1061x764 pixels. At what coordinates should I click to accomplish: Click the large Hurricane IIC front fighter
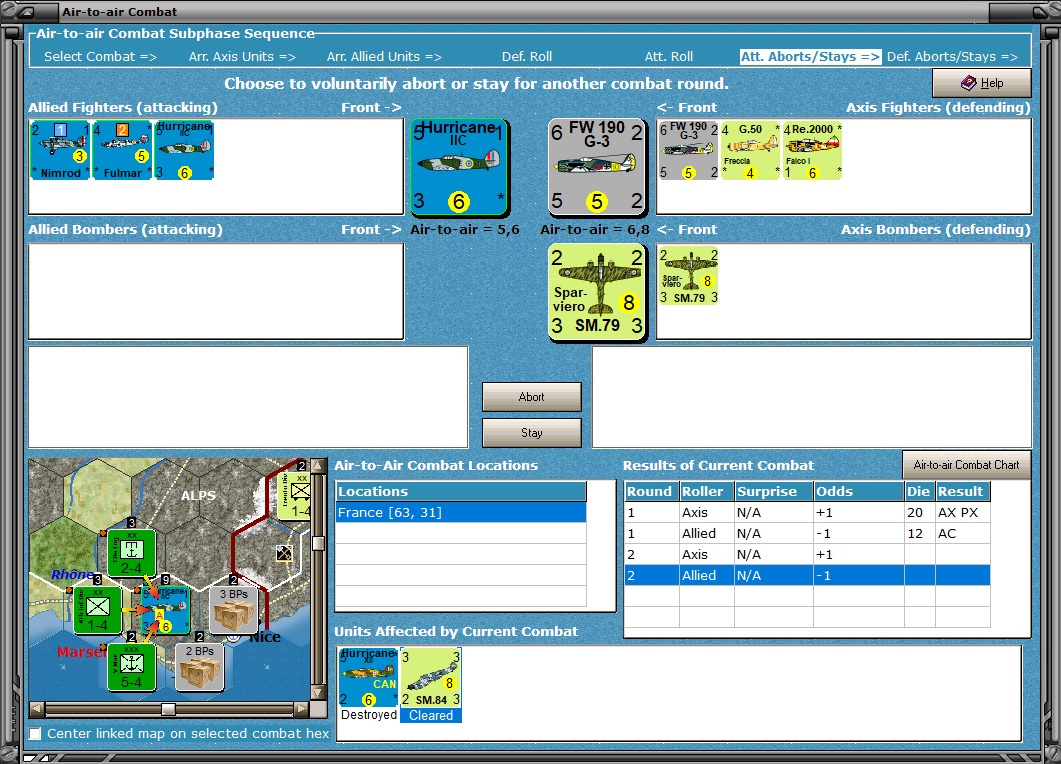click(460, 167)
